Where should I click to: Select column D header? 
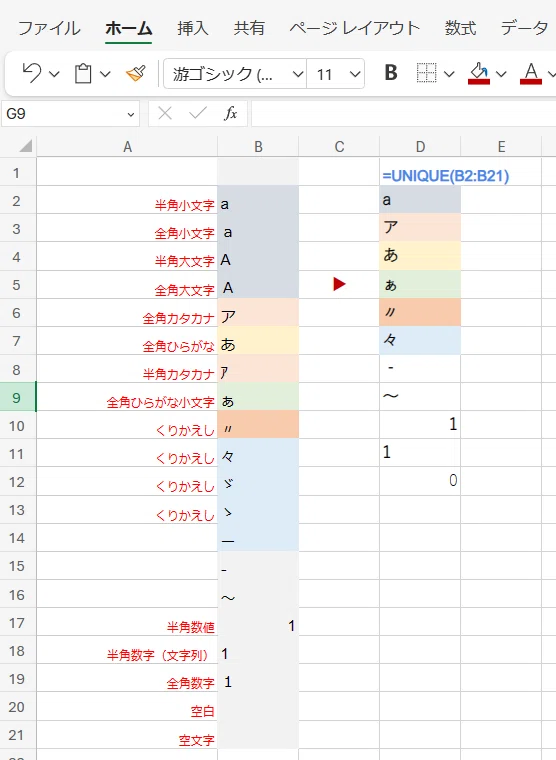pyautogui.click(x=420, y=146)
